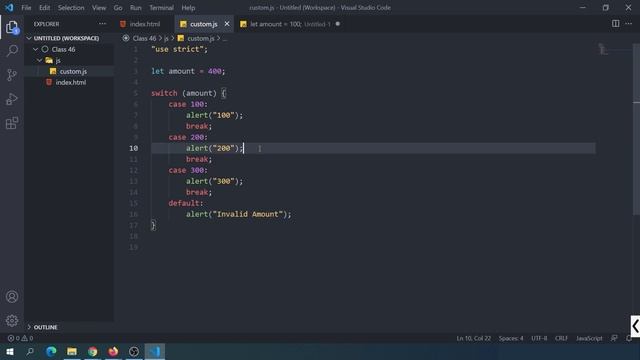The width and height of the screenshot is (640, 360).
Task: Open the Search view in activity bar
Action: pos(12,51)
